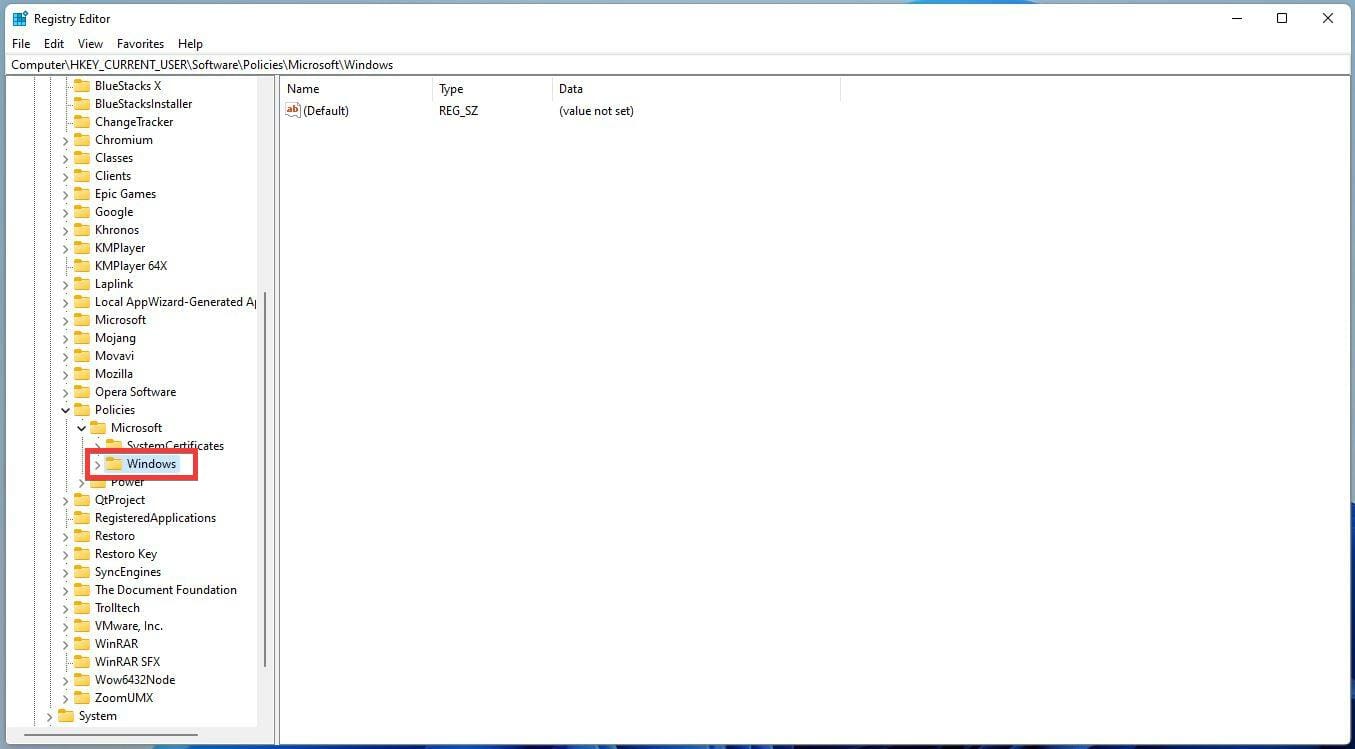Click the Epic Games folder icon
The width and height of the screenshot is (1355, 749).
tap(81, 193)
